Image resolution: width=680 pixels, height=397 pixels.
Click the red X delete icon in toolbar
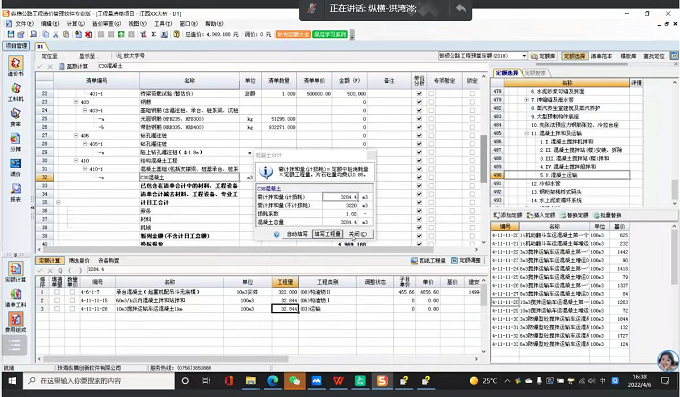tap(88, 34)
